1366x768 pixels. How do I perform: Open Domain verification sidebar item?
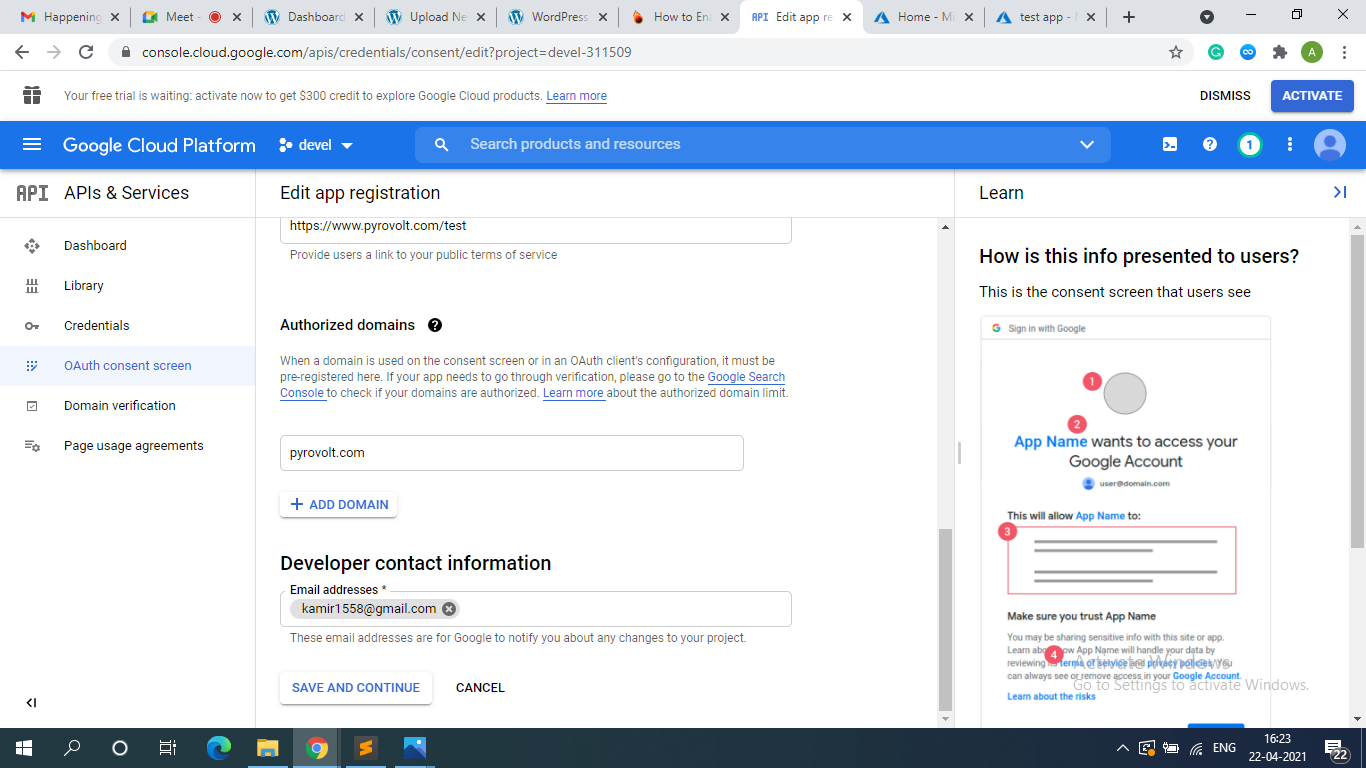(x=119, y=405)
